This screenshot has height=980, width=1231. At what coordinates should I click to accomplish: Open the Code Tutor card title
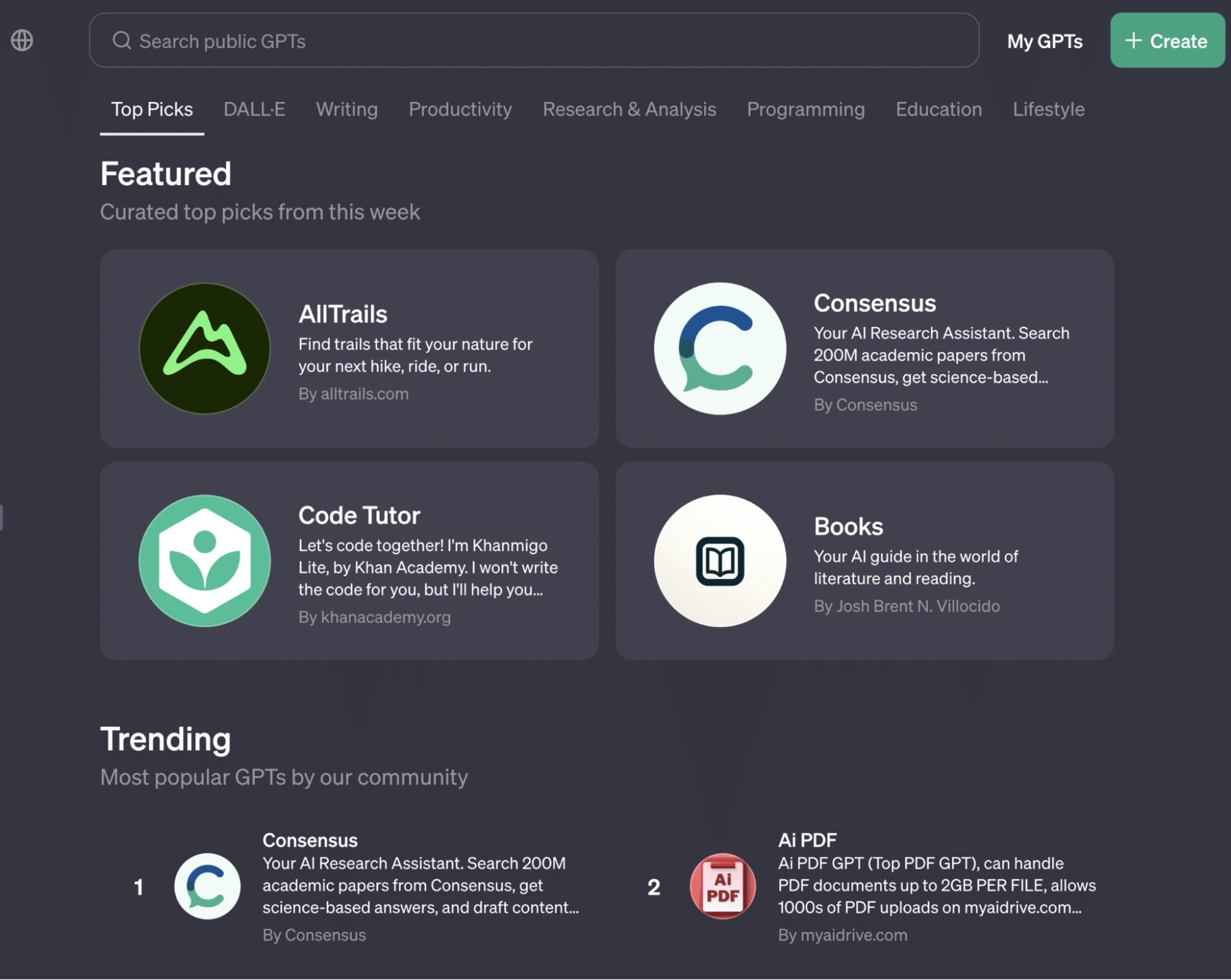[359, 516]
